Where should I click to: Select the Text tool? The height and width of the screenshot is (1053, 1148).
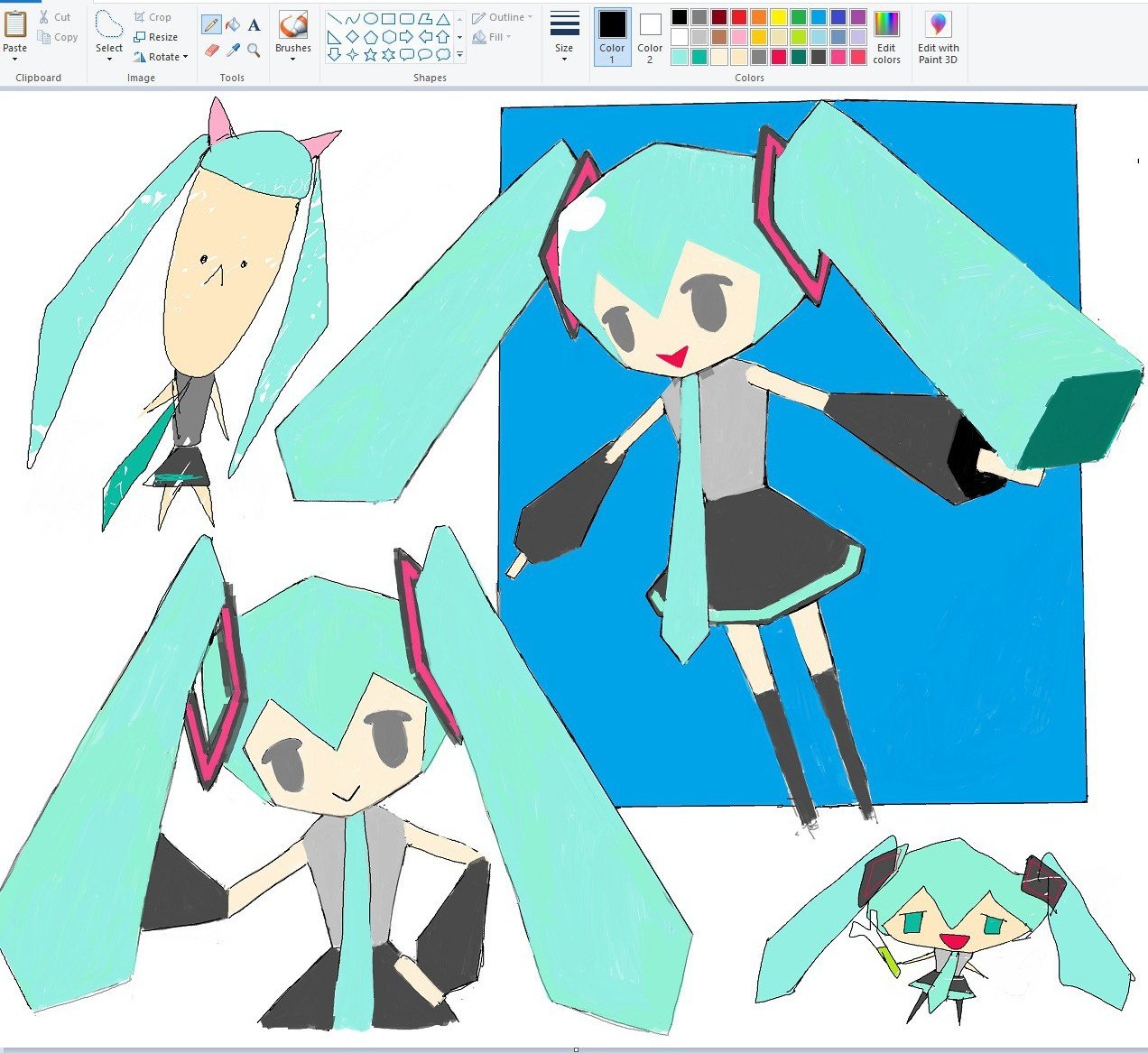point(254,24)
